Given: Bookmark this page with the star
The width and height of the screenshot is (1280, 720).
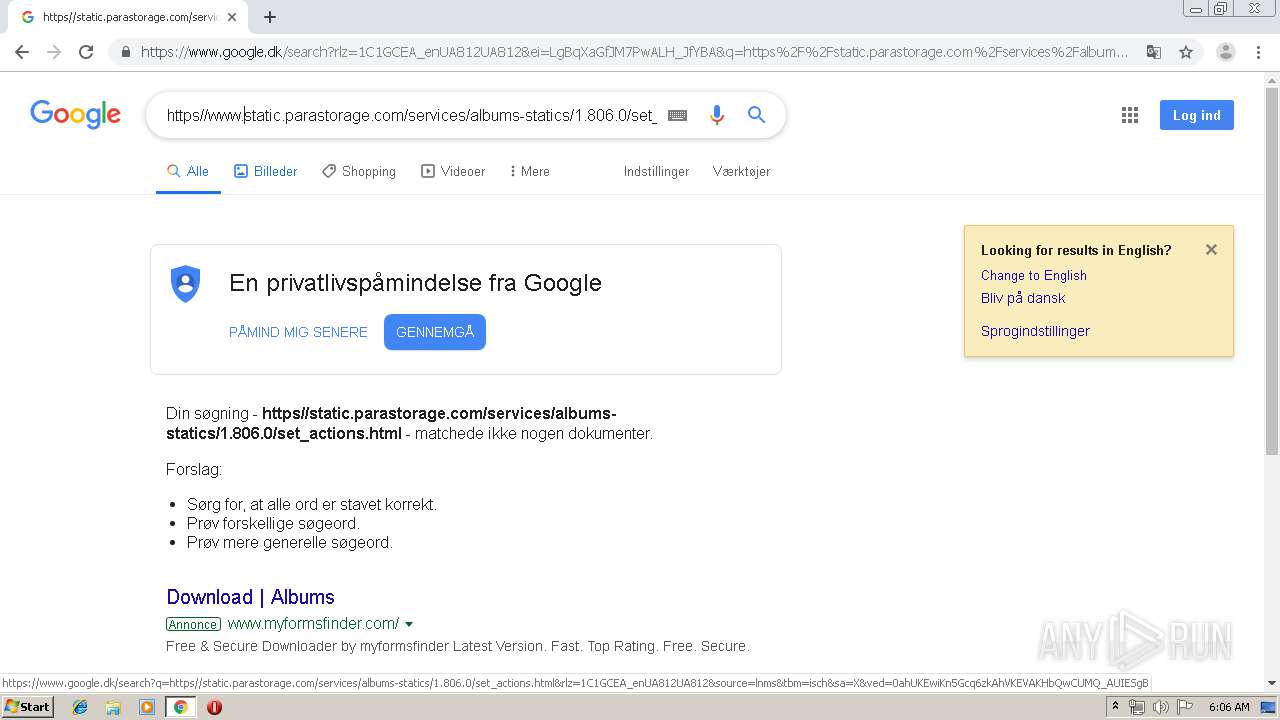Looking at the screenshot, I should pyautogui.click(x=1186, y=52).
